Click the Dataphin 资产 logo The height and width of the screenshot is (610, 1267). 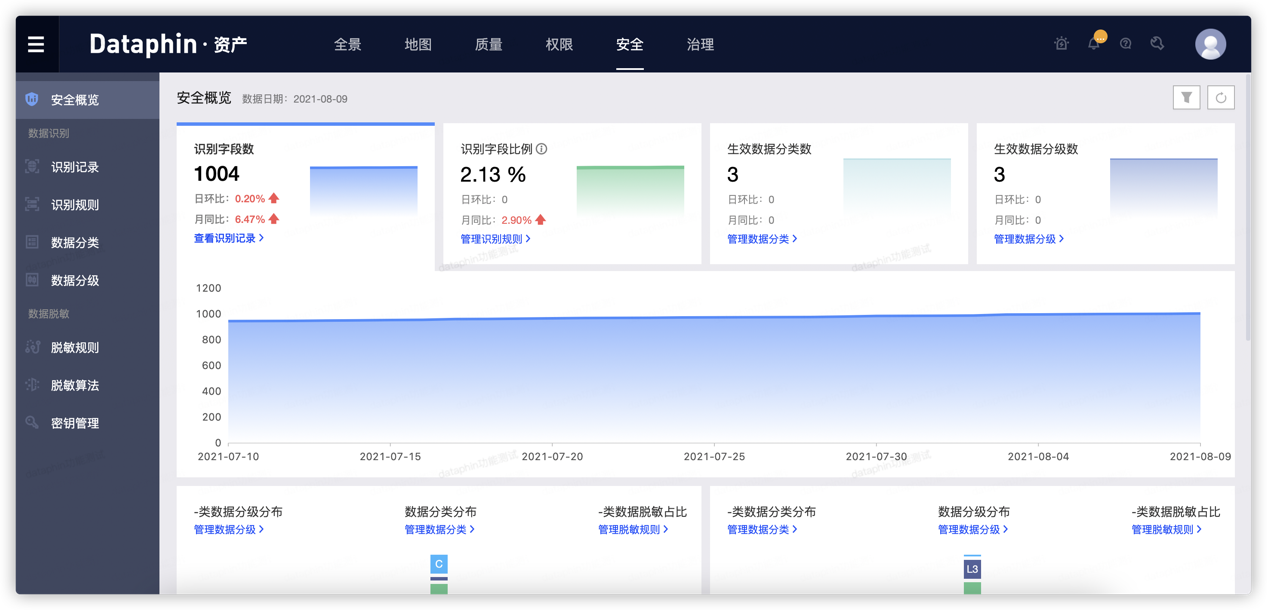click(x=167, y=44)
